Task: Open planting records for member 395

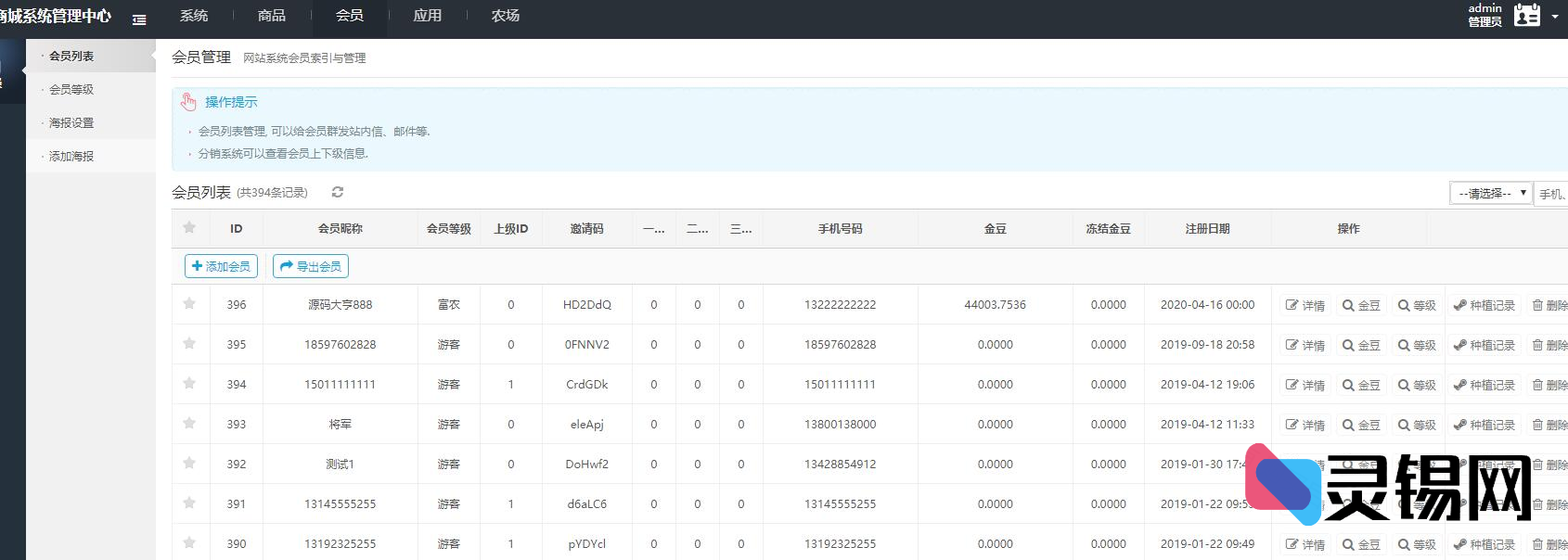Action: 1484,345
